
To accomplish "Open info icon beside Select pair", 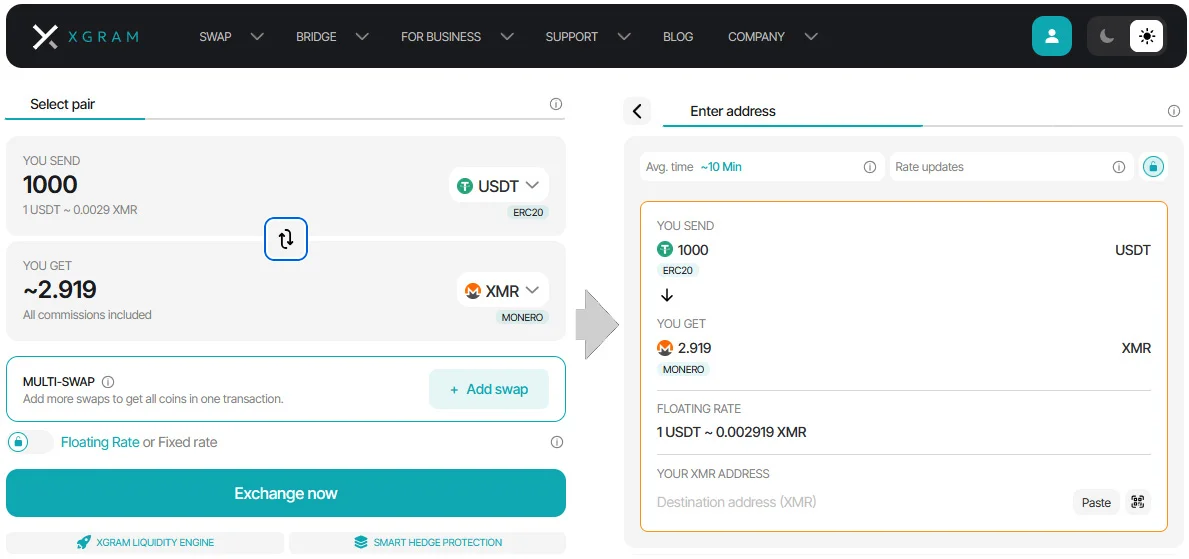I will point(556,104).
